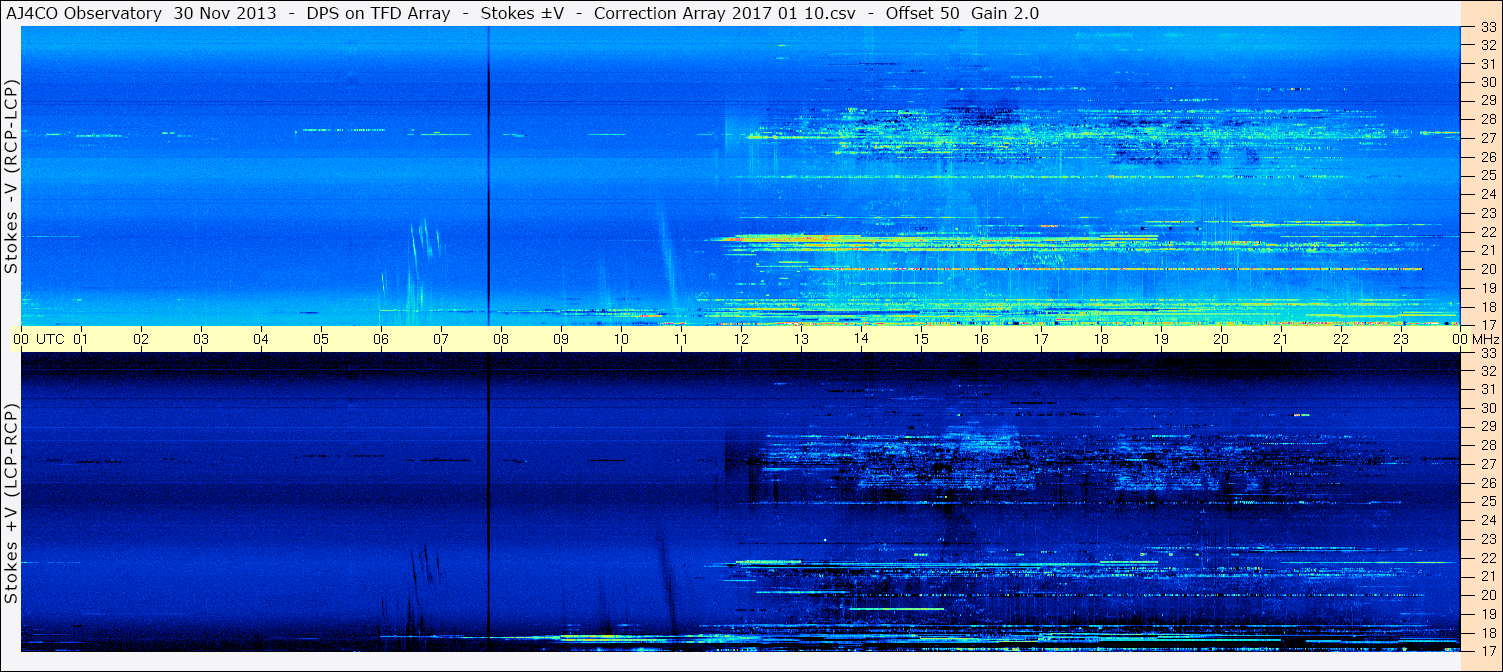Select the 'Offset 50' value in the header
The image size is (1503, 672).
(923, 13)
